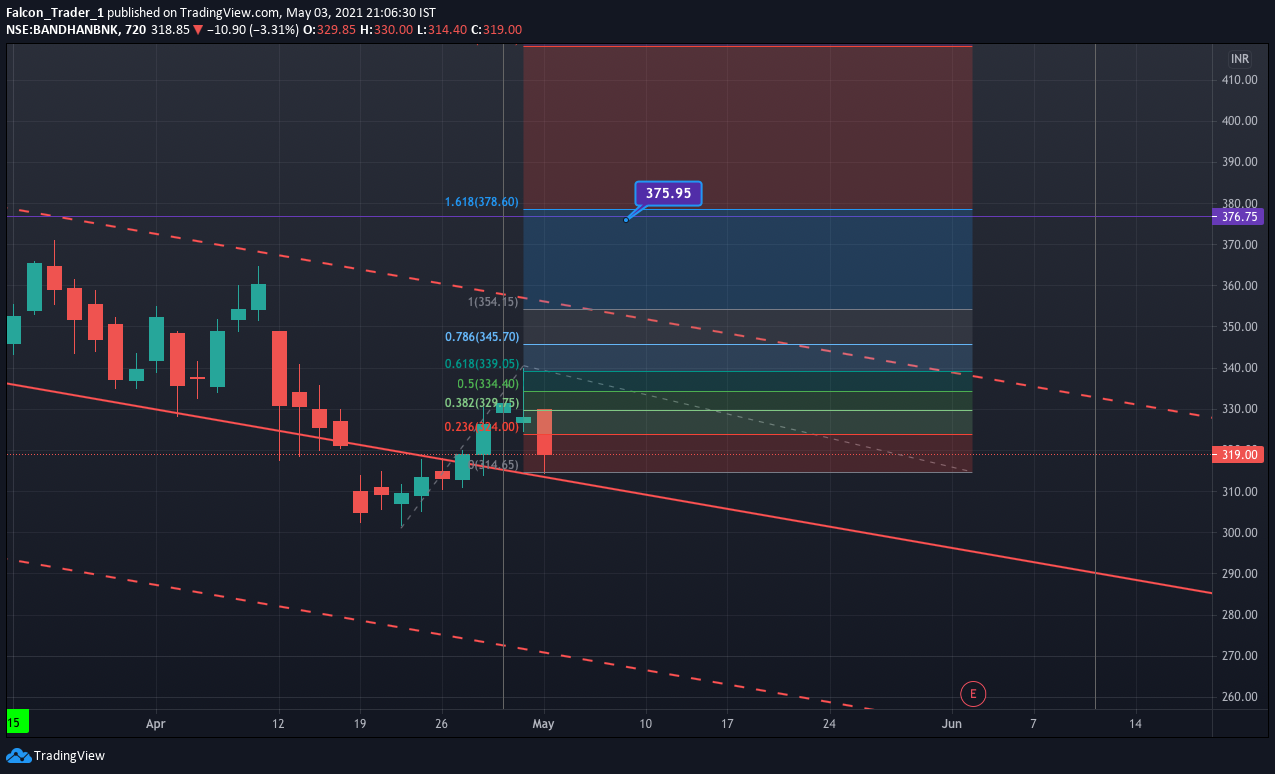Click the 340.00 price scale value
The width and height of the screenshot is (1275, 774).
1240,368
